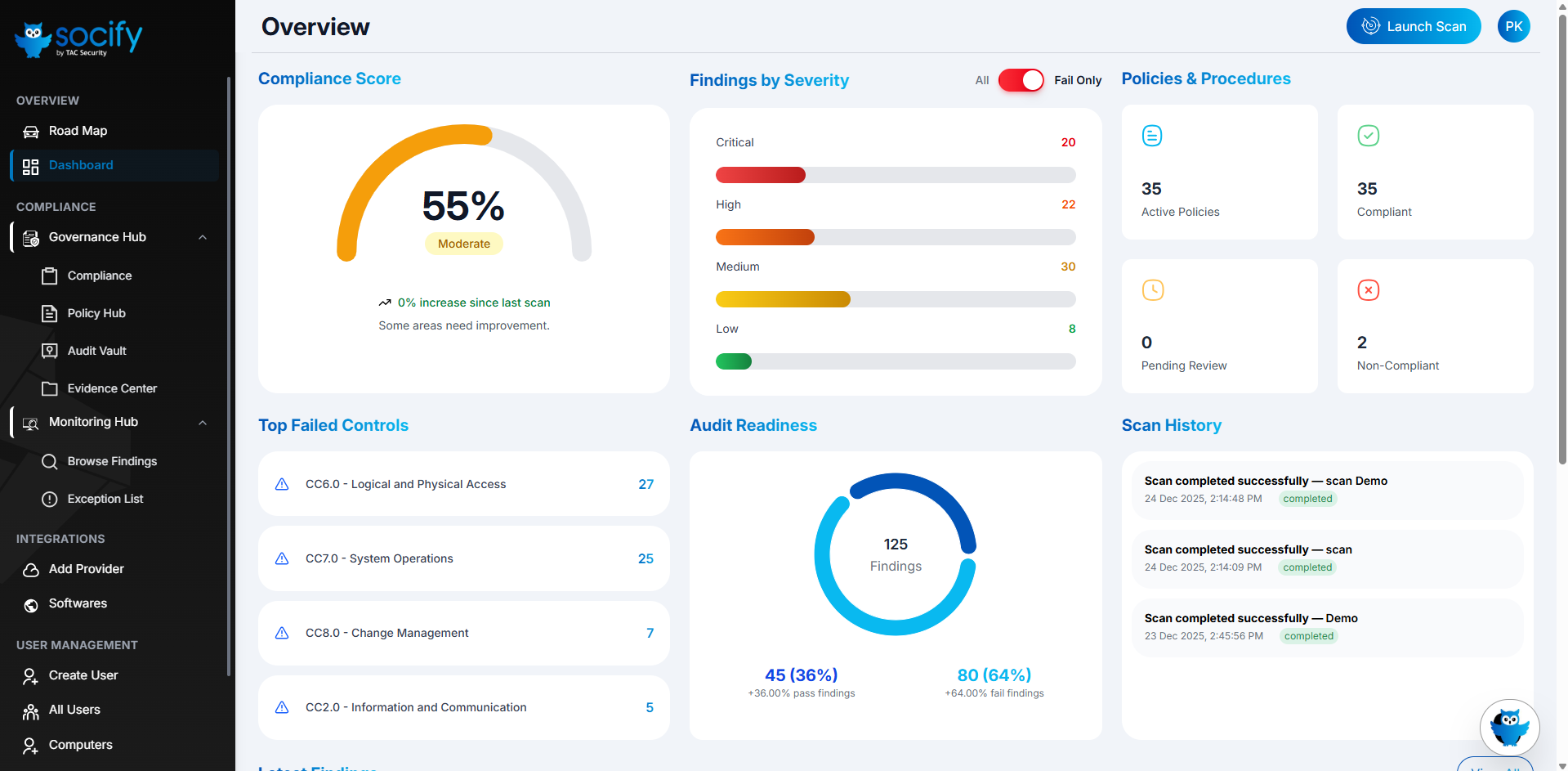This screenshot has width=1568, height=771.
Task: Open the Dashboard menu item
Action: tap(81, 165)
